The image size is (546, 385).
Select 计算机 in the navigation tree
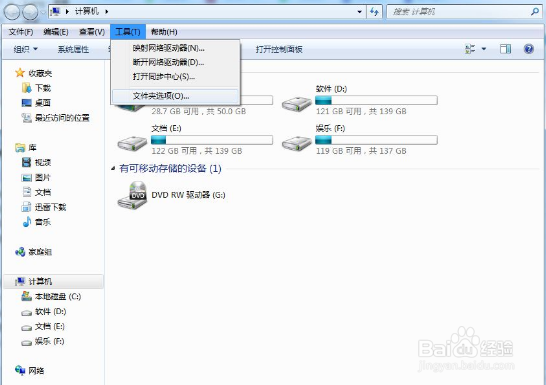click(53, 281)
